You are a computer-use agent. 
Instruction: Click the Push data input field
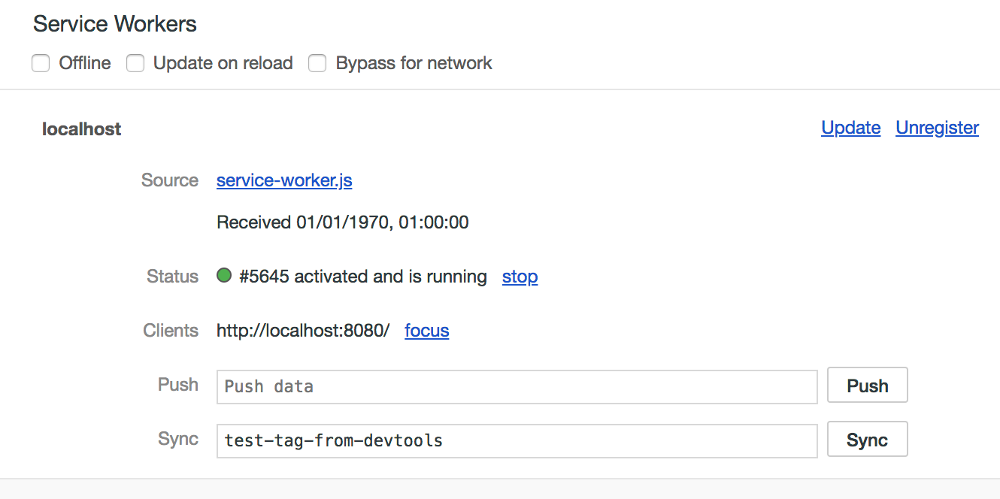coord(517,387)
